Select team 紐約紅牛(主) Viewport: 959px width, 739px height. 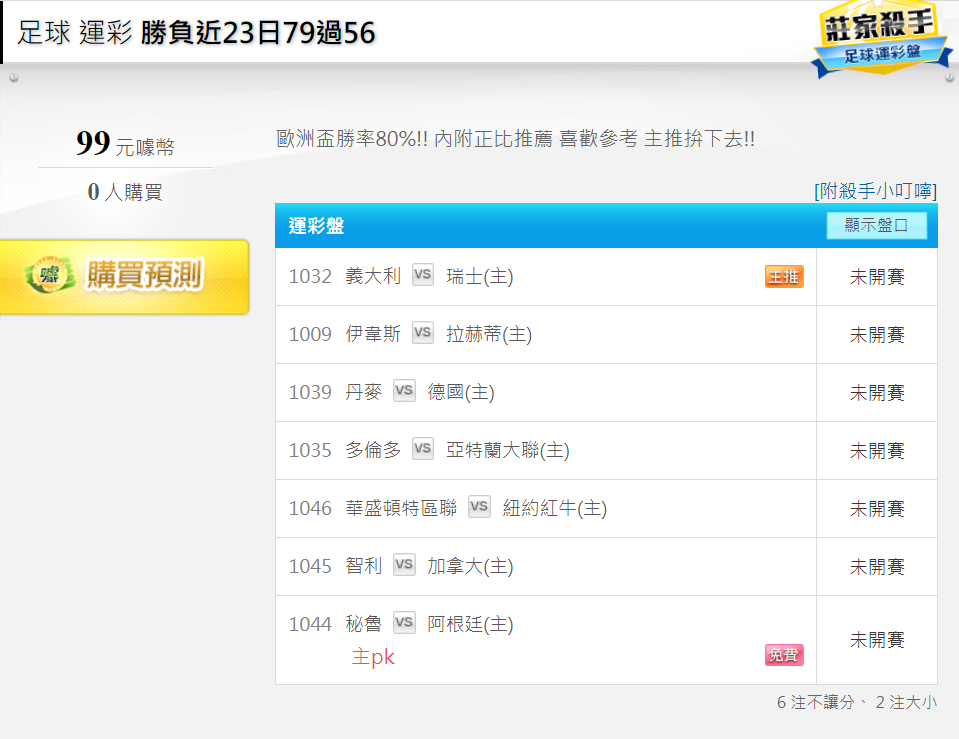click(555, 508)
